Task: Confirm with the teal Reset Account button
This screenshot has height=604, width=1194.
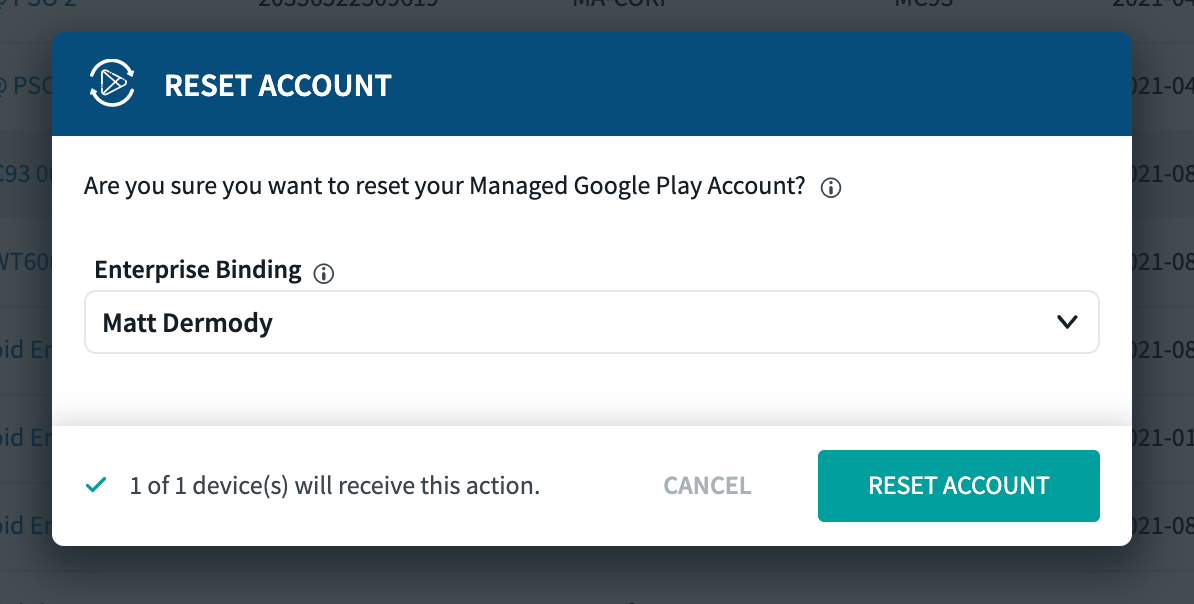Action: [958, 486]
